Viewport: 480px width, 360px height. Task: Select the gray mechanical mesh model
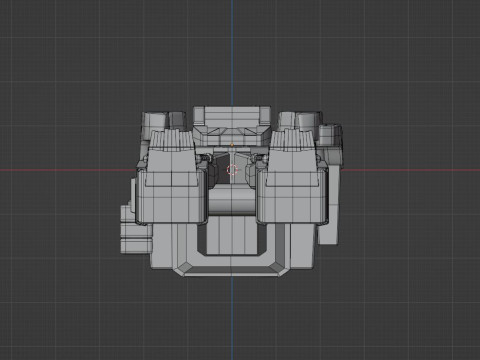coord(231,192)
